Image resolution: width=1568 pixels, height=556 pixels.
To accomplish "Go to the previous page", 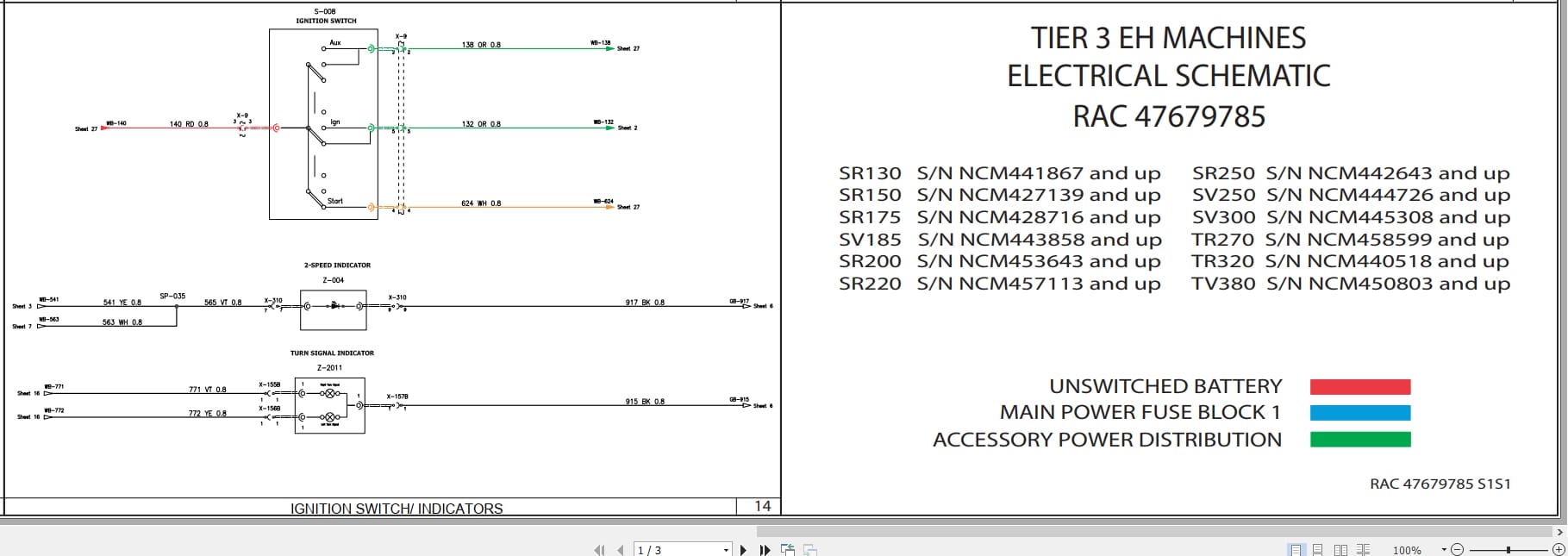I will click(x=621, y=550).
